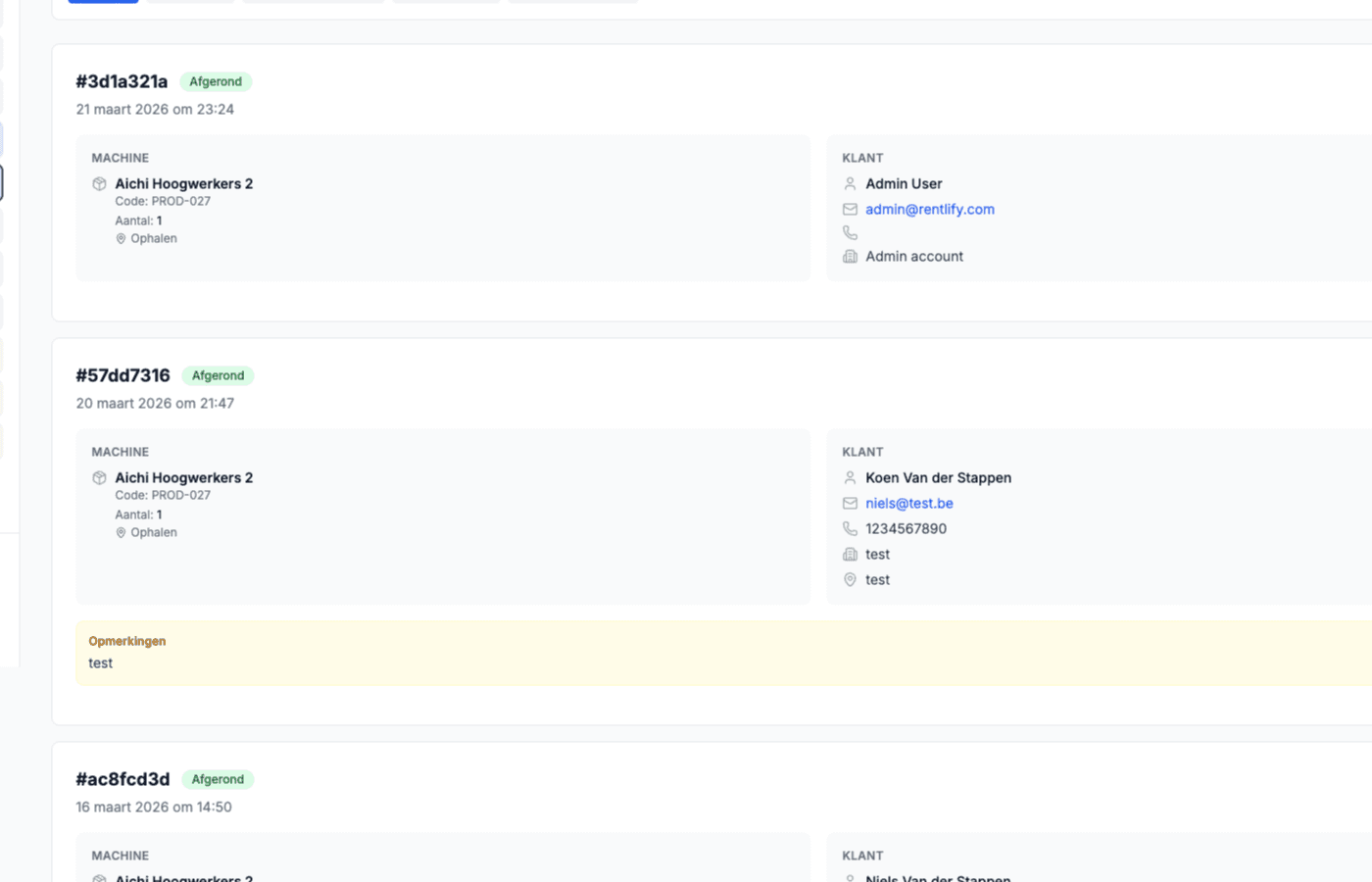Viewport: 1372px width, 882px height.
Task: Click the building icon next to Admin account
Action: point(850,257)
